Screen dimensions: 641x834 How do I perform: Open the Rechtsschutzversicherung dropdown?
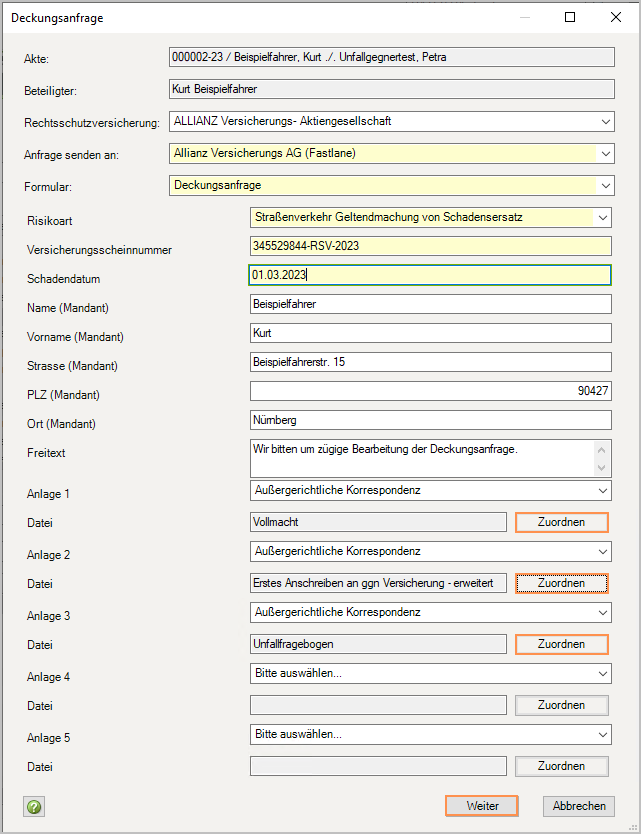392,121
